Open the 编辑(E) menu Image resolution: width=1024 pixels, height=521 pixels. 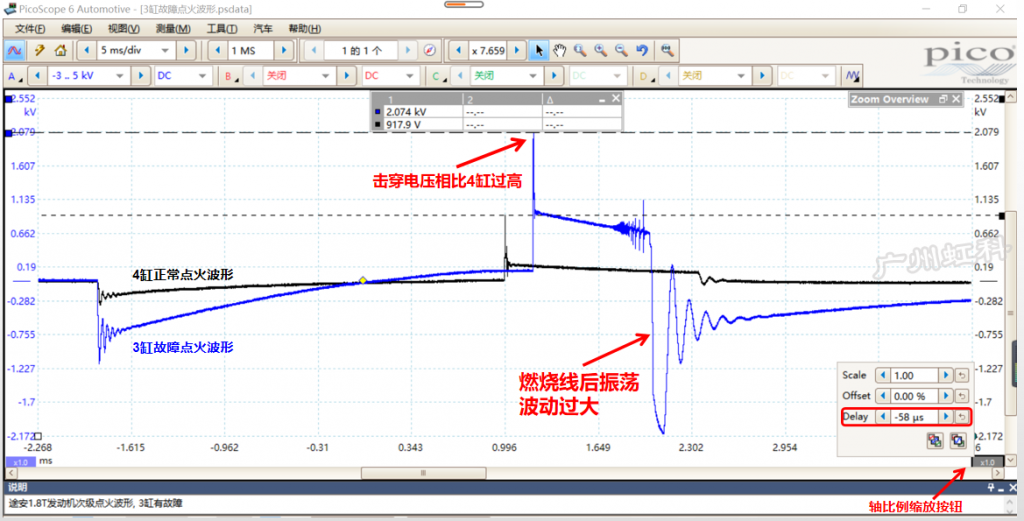(x=76, y=29)
